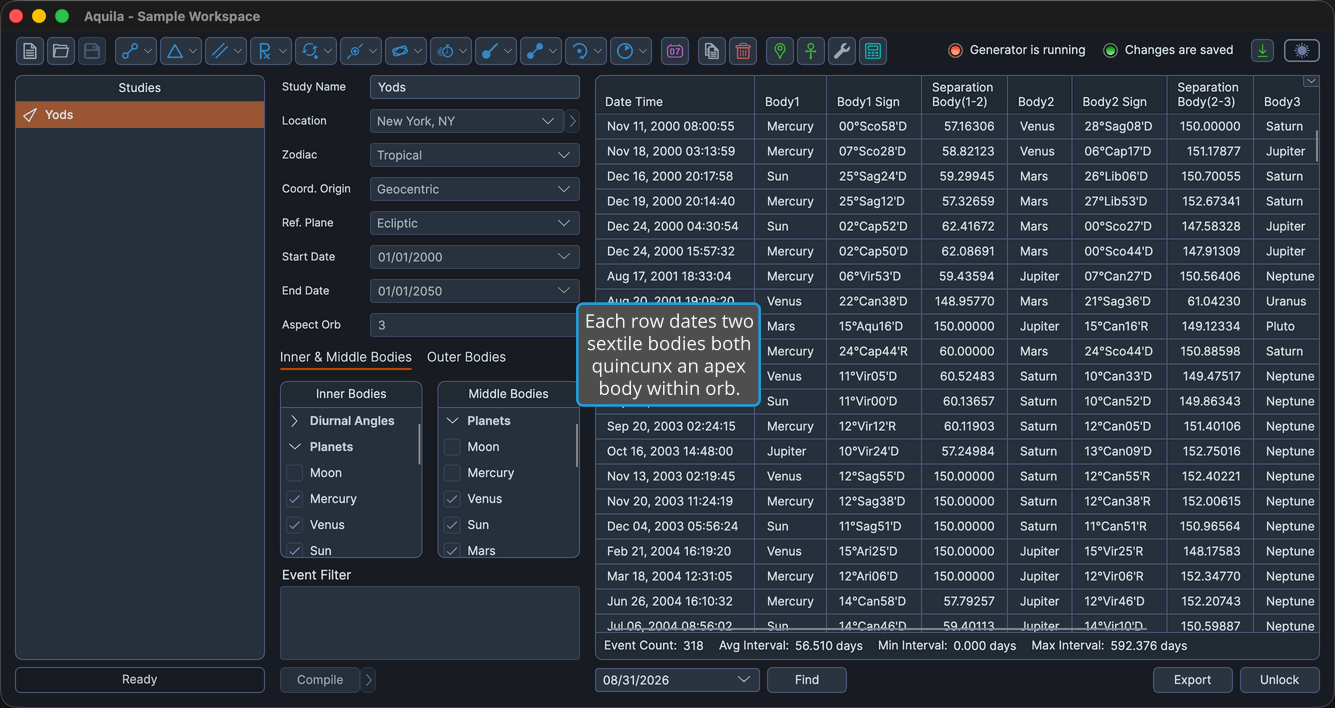Click the green ankh icon
Image resolution: width=1335 pixels, height=708 pixels.
811,51
